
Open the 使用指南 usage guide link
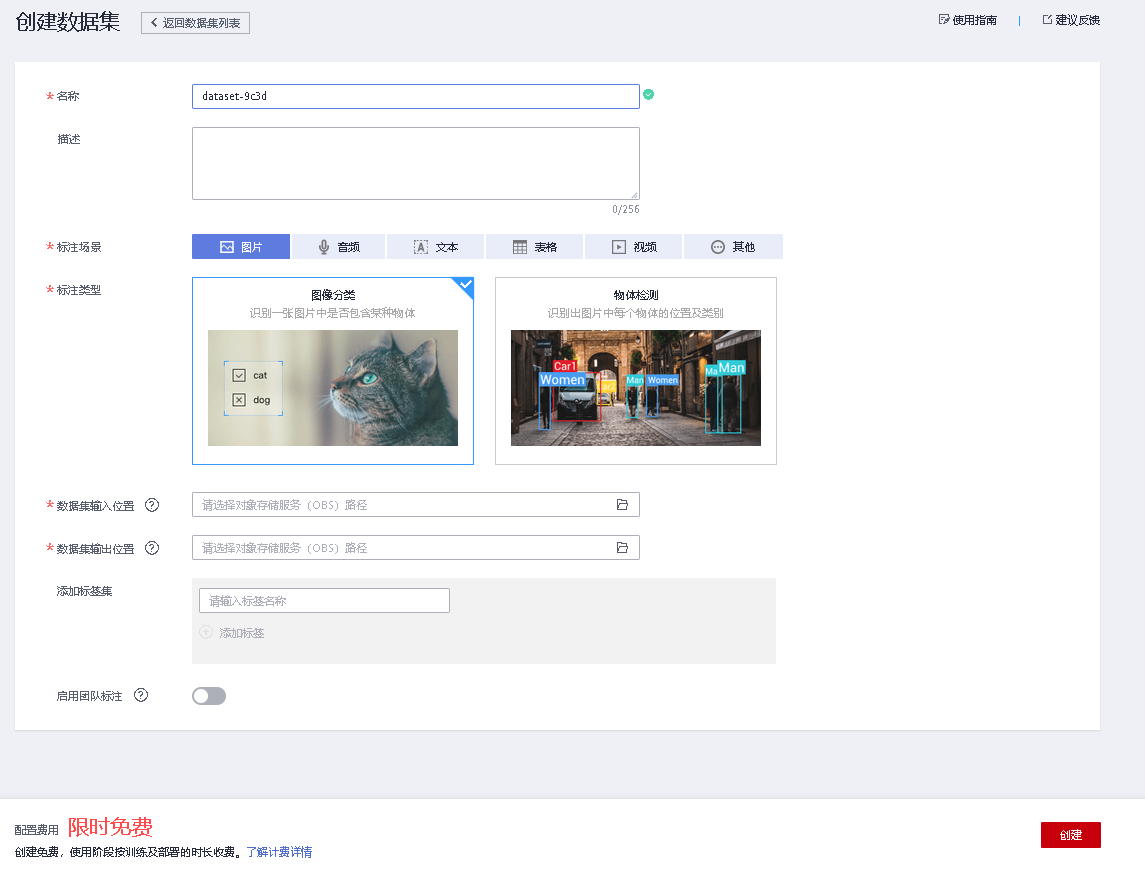974,20
